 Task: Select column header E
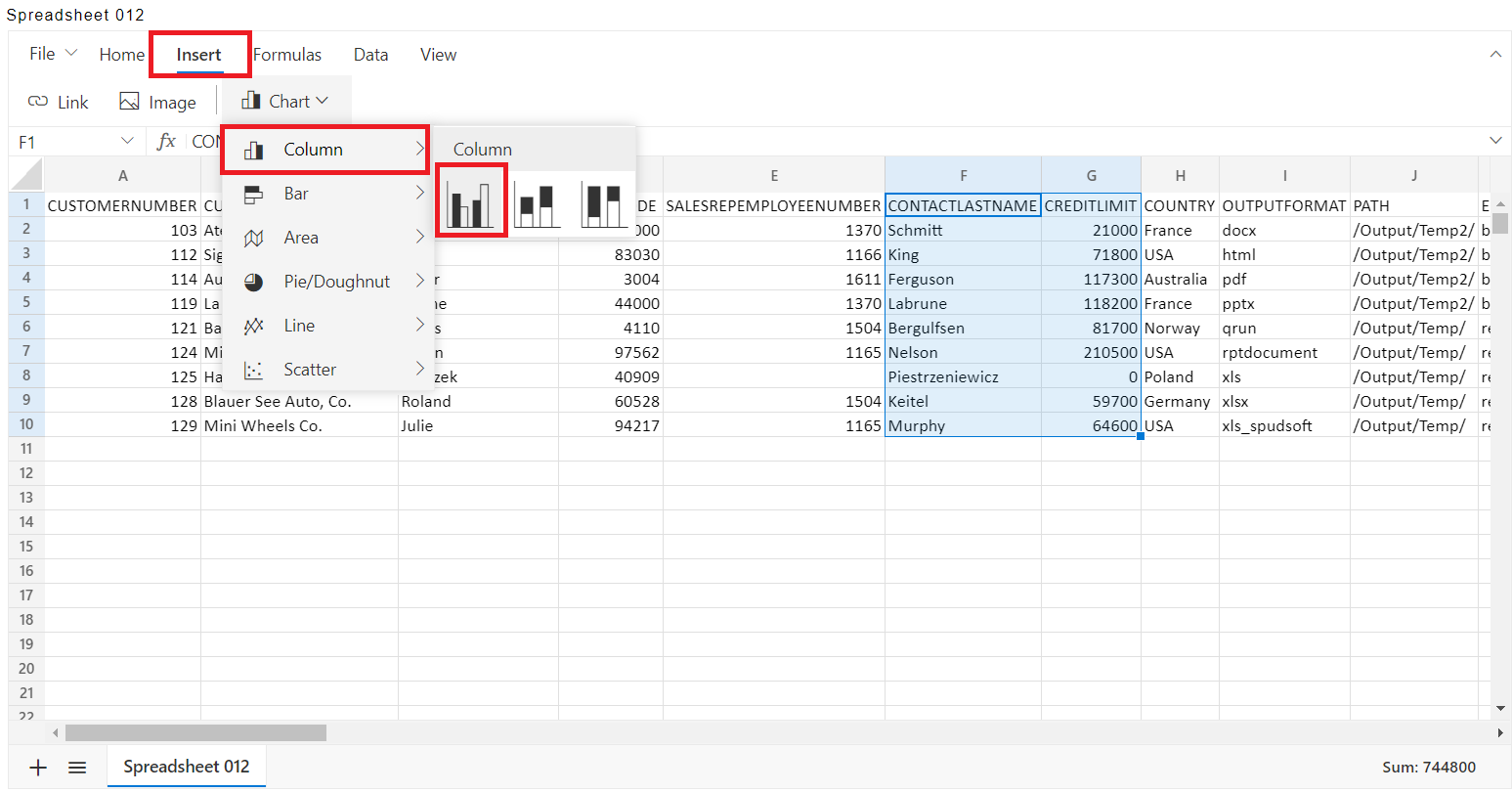pos(774,176)
